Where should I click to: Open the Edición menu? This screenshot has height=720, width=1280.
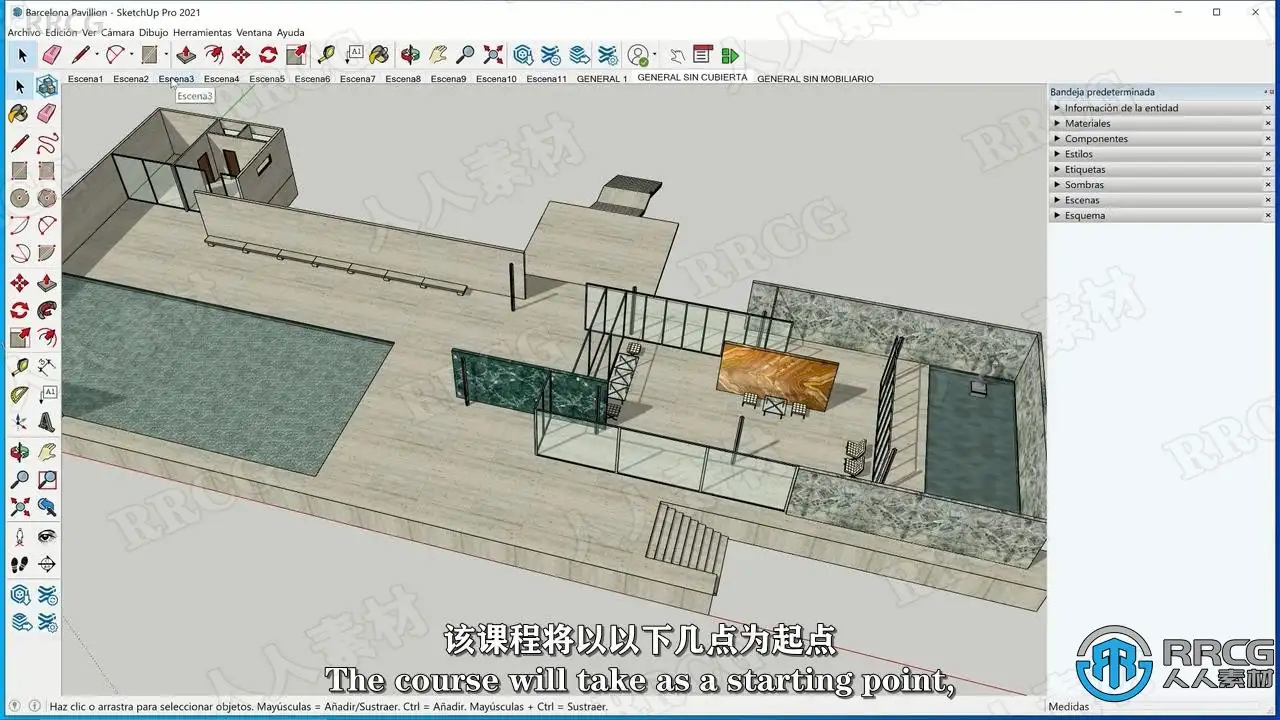(61, 33)
